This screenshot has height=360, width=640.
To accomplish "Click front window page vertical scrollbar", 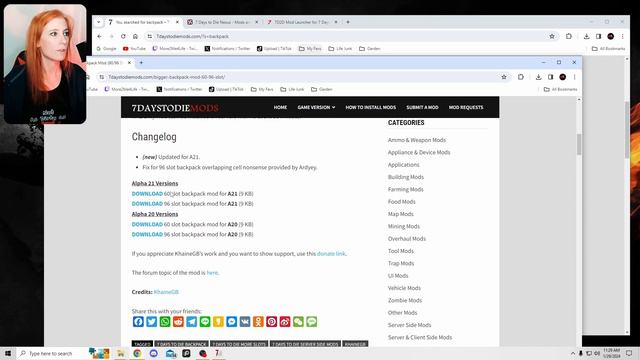I will coord(579,144).
